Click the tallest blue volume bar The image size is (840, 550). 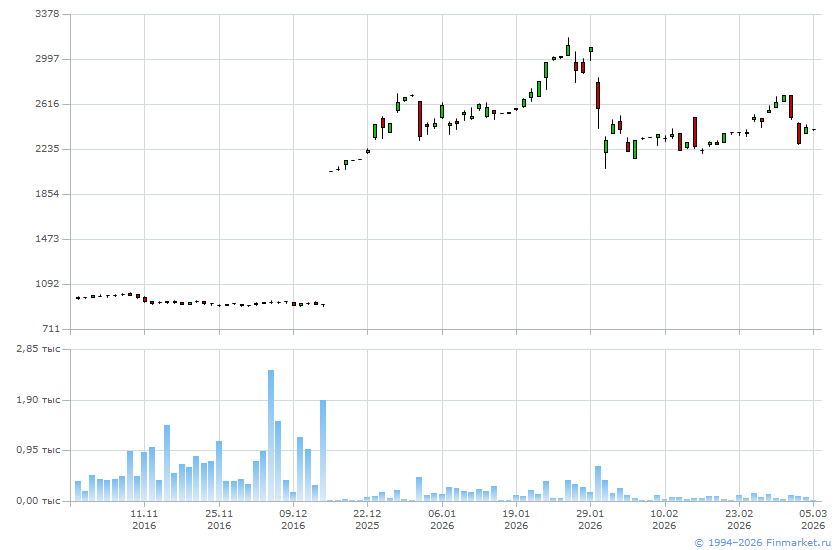tap(270, 435)
